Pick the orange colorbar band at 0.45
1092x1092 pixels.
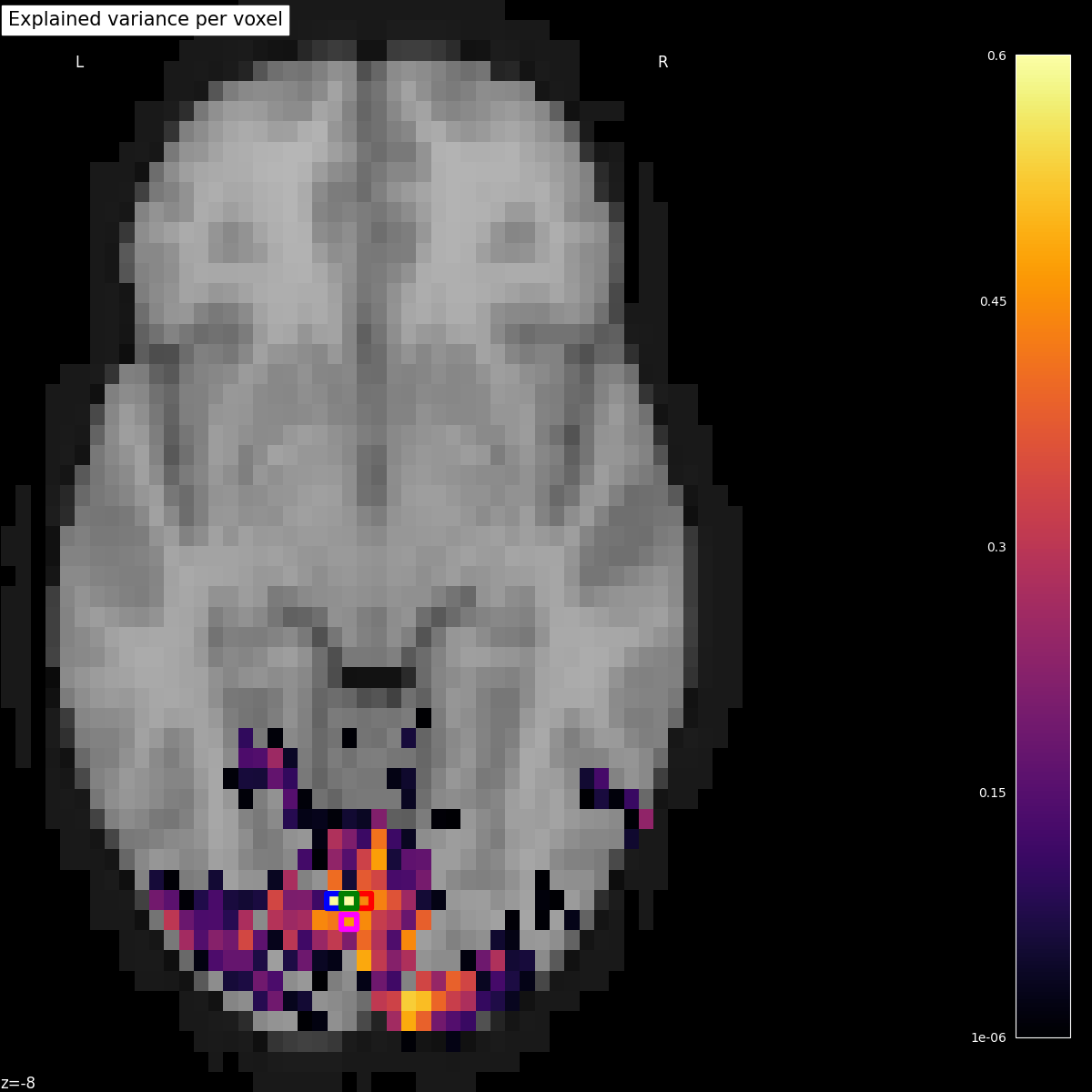pos(1043,301)
